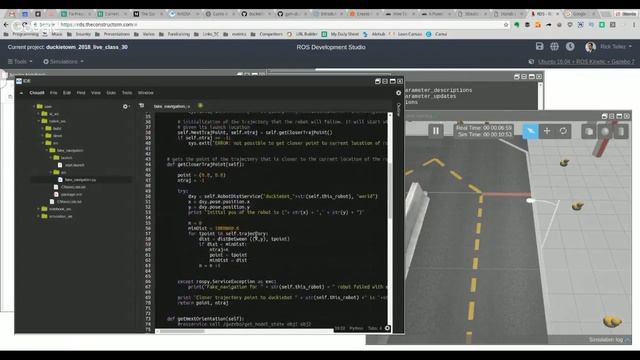Open File menu in IDE
Screen dimensions: 640x360
[53, 93]
